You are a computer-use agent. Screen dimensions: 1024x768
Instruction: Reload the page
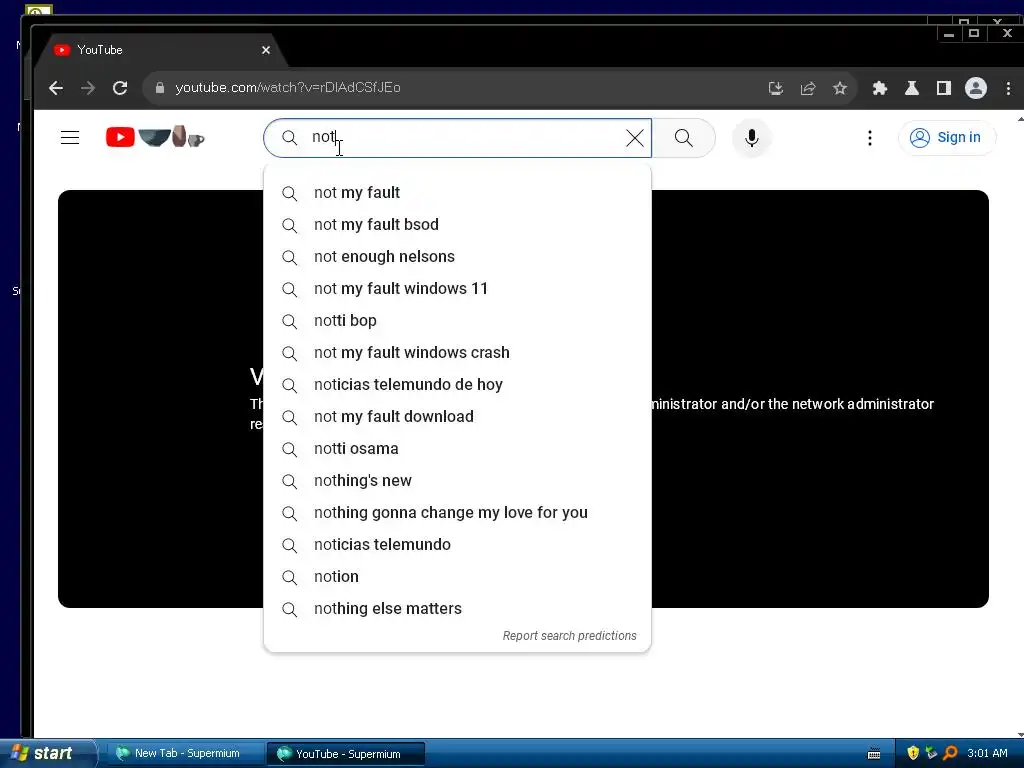click(x=120, y=88)
